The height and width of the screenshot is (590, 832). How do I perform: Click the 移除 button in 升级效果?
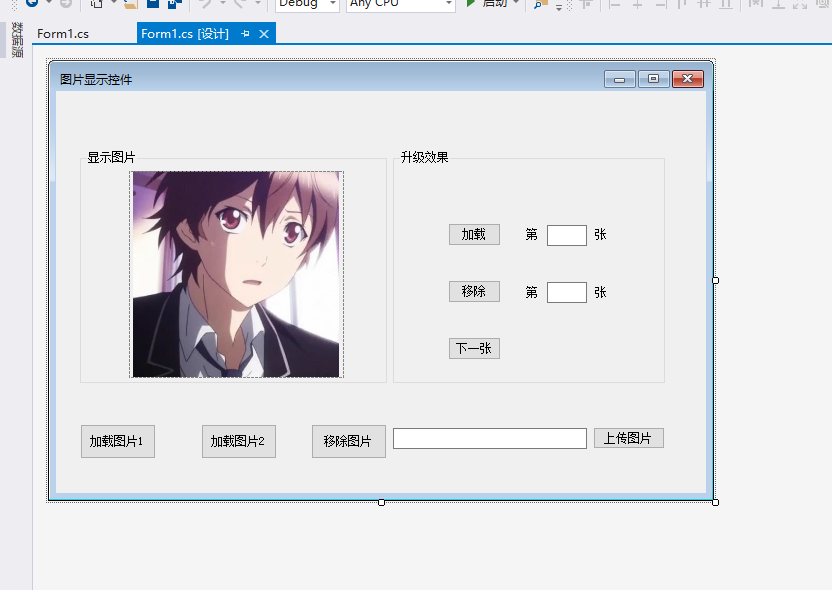(474, 291)
